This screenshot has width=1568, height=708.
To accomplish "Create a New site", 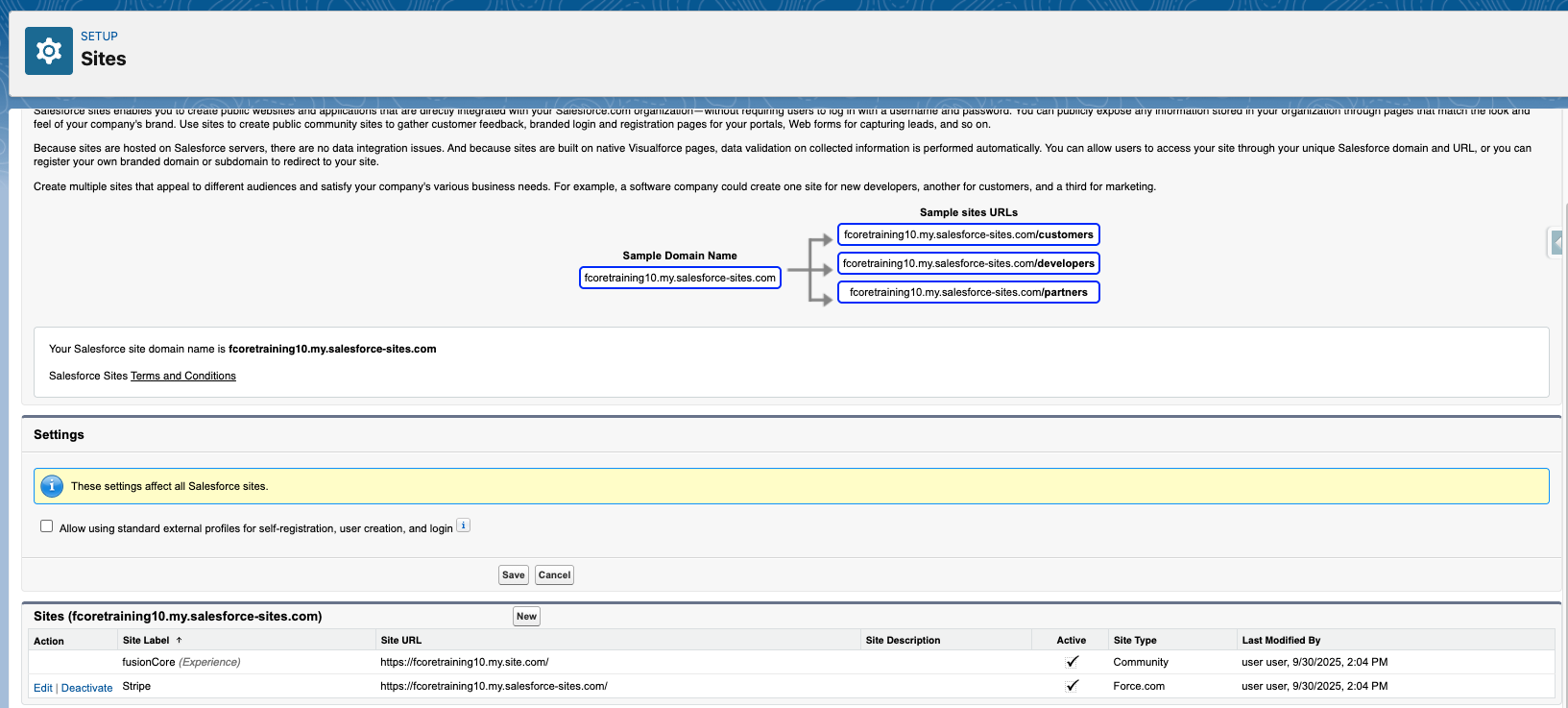I will click(x=526, y=616).
